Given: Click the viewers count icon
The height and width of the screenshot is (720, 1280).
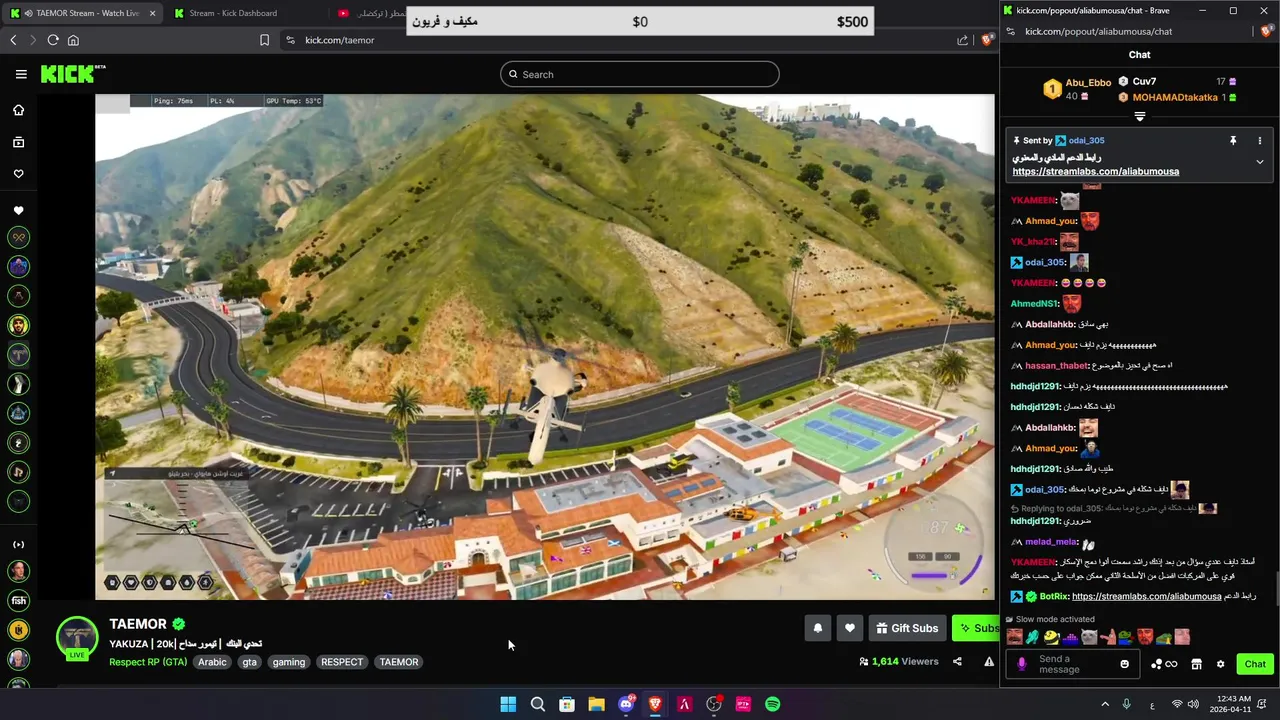Looking at the screenshot, I should [x=864, y=661].
